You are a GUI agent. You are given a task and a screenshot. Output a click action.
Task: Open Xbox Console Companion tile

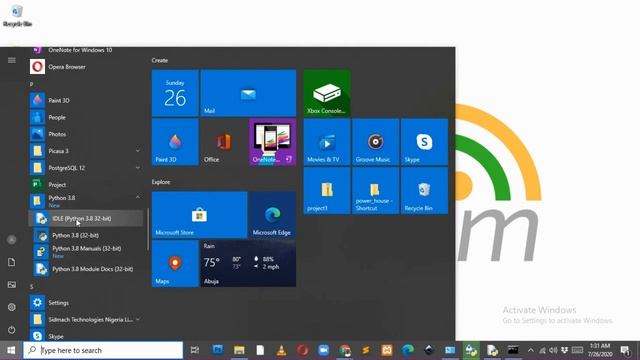(327, 93)
